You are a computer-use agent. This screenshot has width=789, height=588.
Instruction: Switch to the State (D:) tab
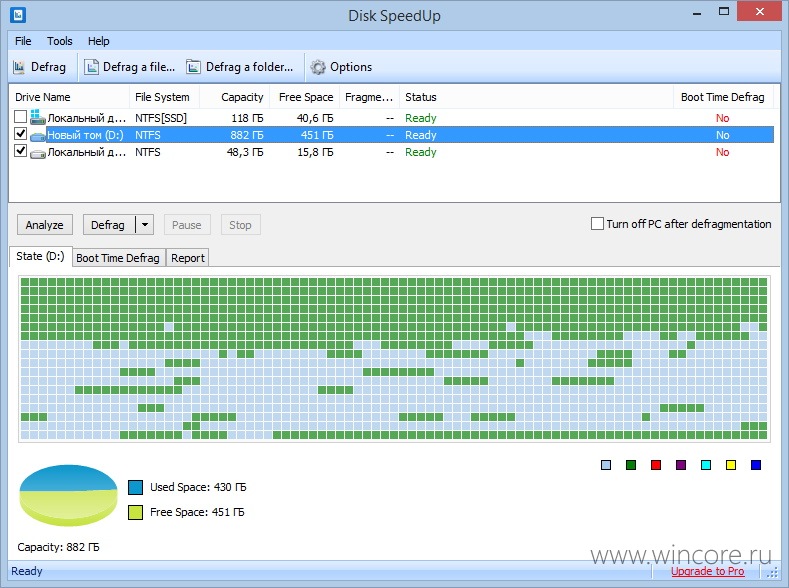pos(40,257)
